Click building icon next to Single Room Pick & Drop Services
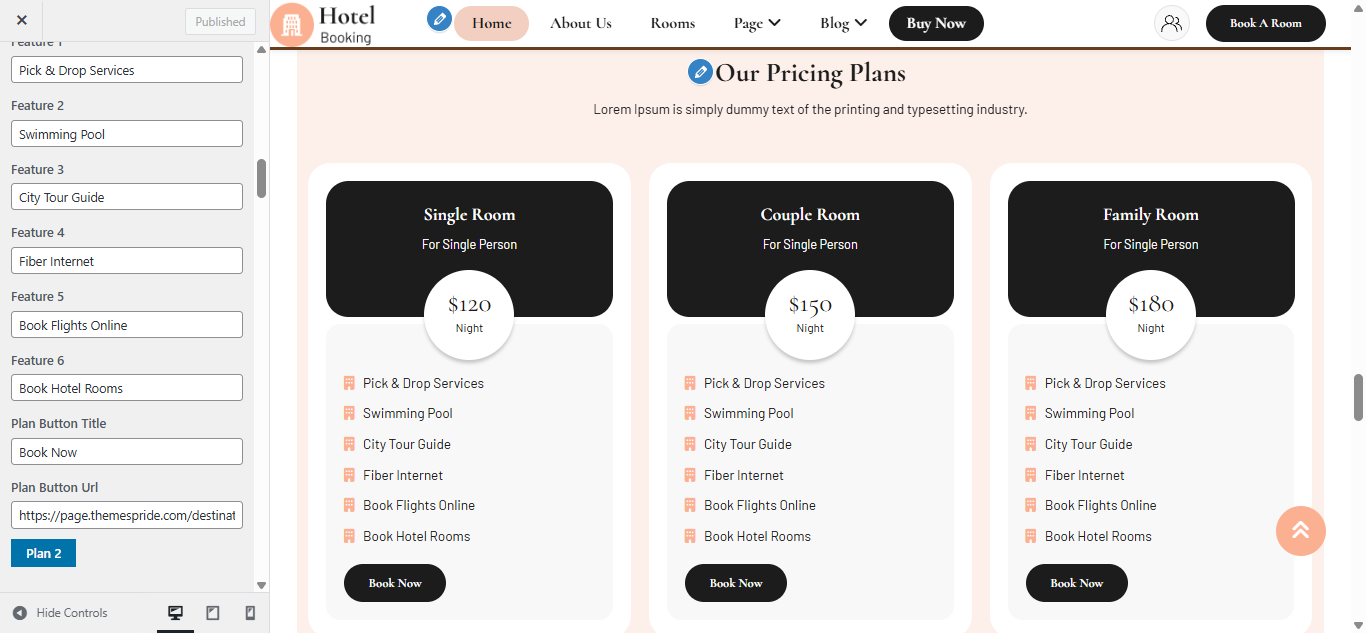The height and width of the screenshot is (633, 1366). [349, 383]
